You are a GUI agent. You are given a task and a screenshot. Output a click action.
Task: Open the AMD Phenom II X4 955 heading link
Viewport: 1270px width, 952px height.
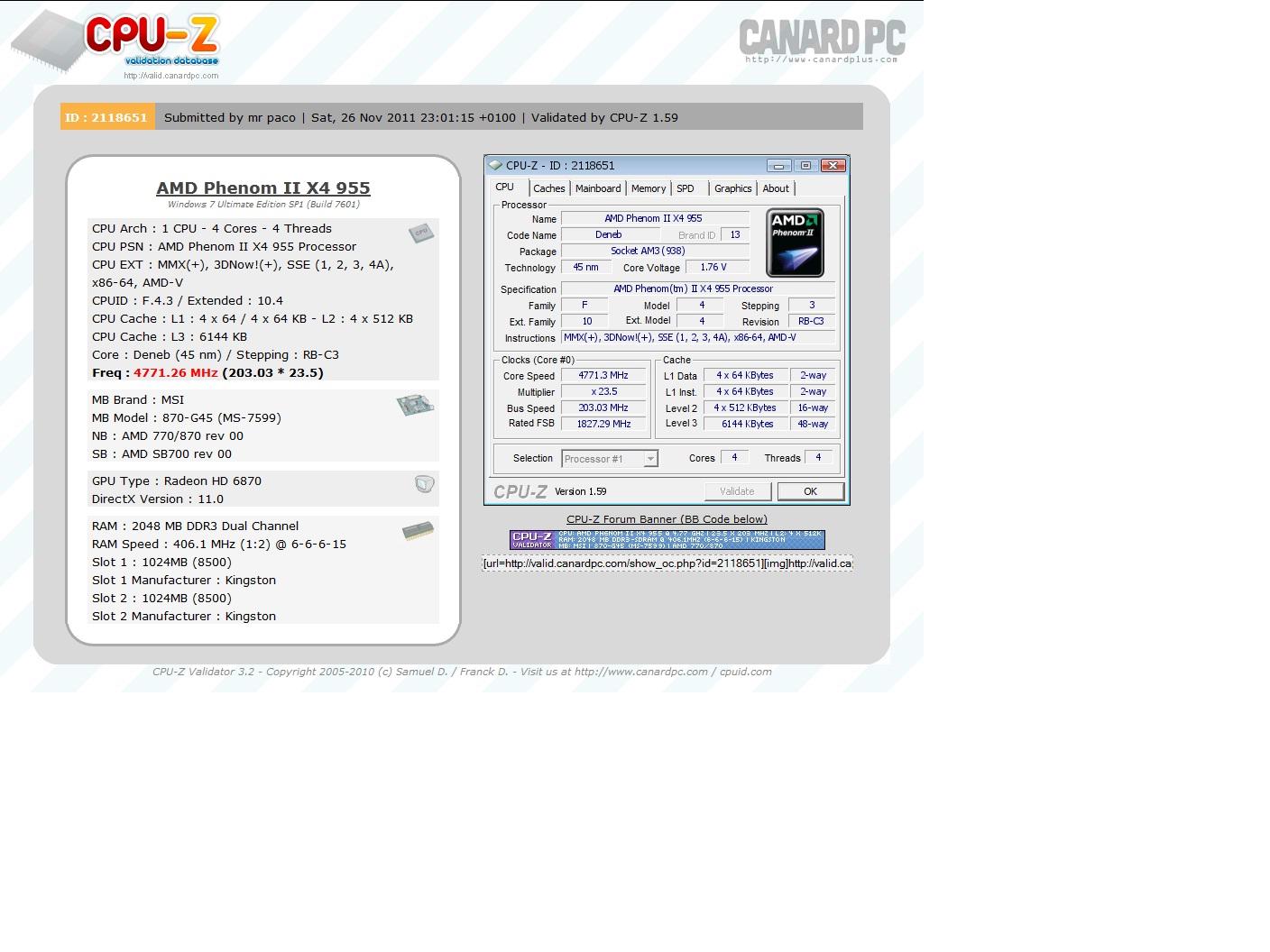tap(263, 188)
